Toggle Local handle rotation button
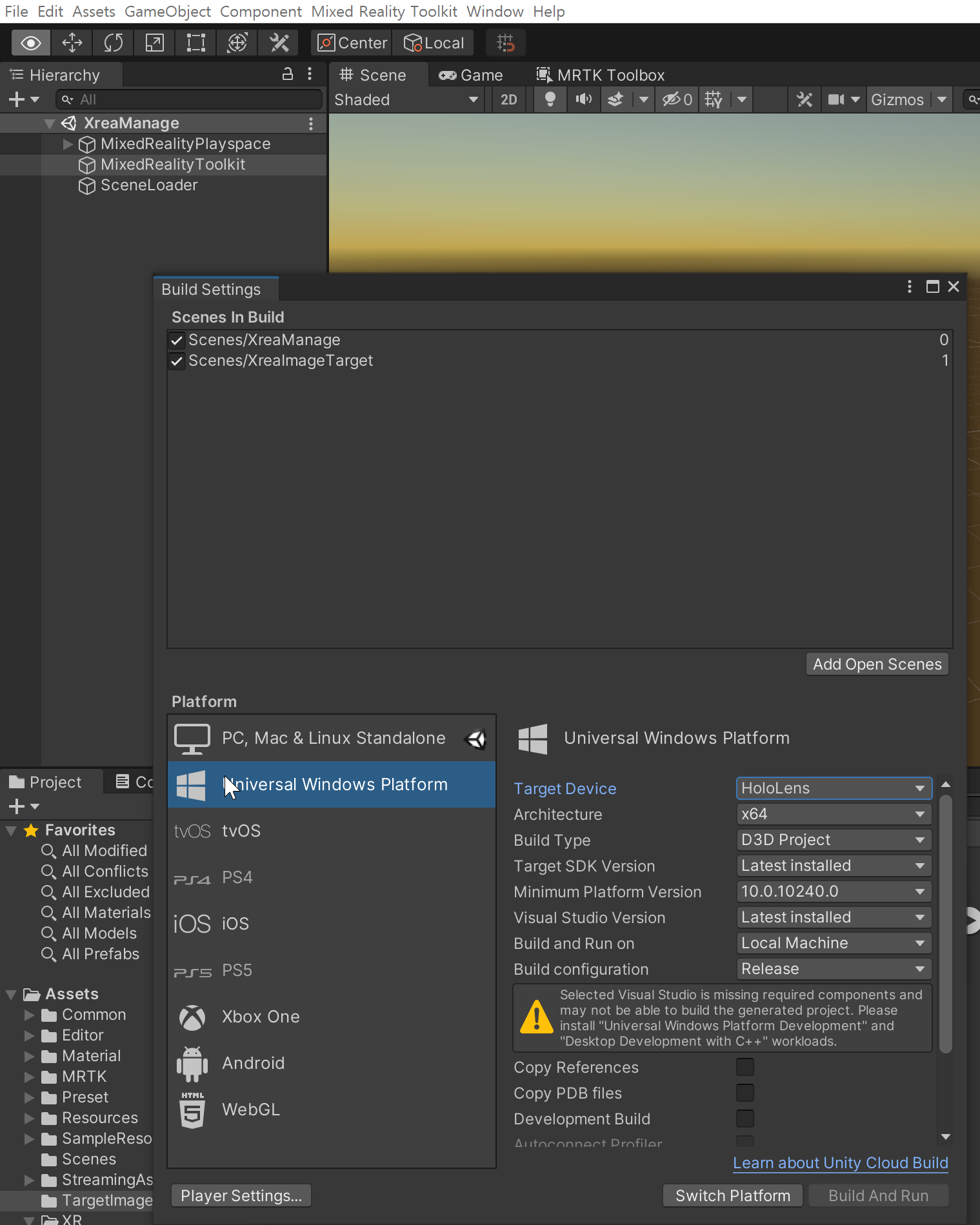This screenshot has height=1225, width=980. click(x=434, y=43)
